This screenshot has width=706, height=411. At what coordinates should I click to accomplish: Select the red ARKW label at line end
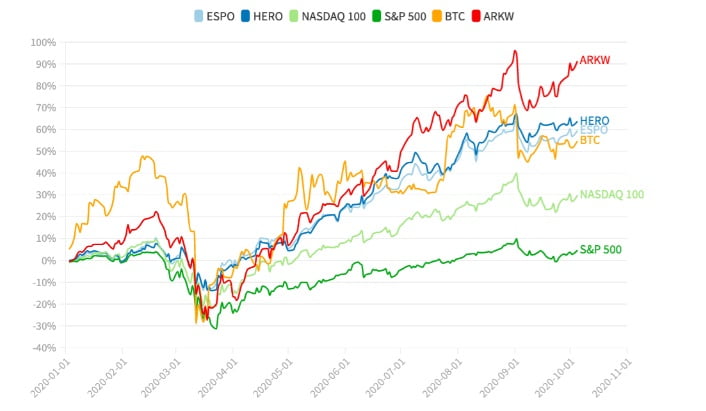point(595,61)
